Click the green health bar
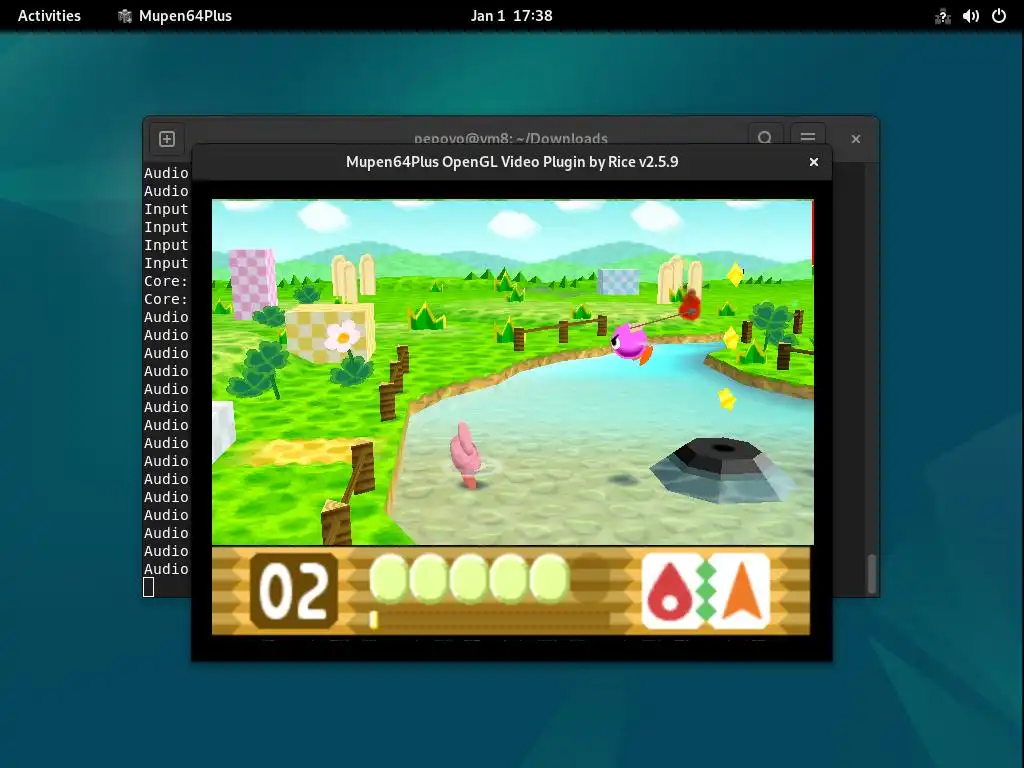 469,578
